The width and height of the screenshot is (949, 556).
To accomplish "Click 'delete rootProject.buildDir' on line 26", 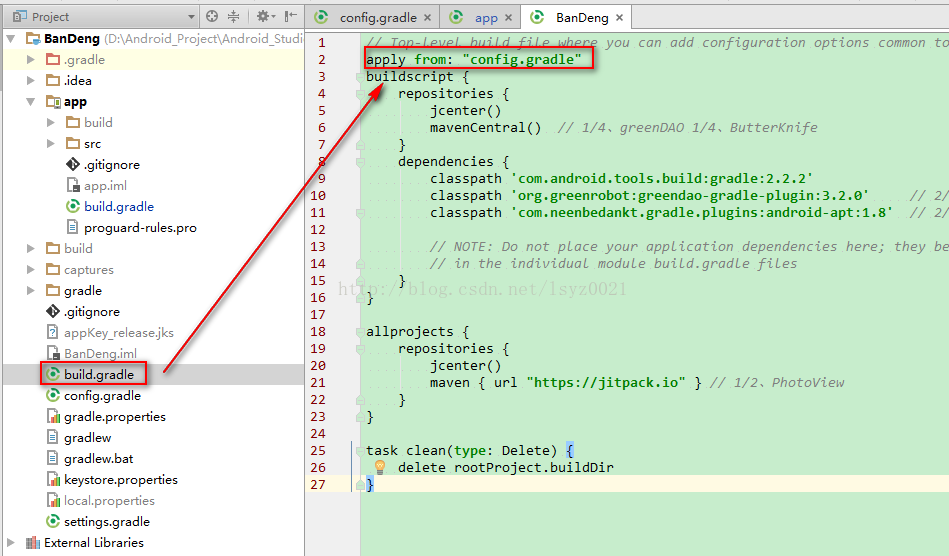I will (505, 468).
